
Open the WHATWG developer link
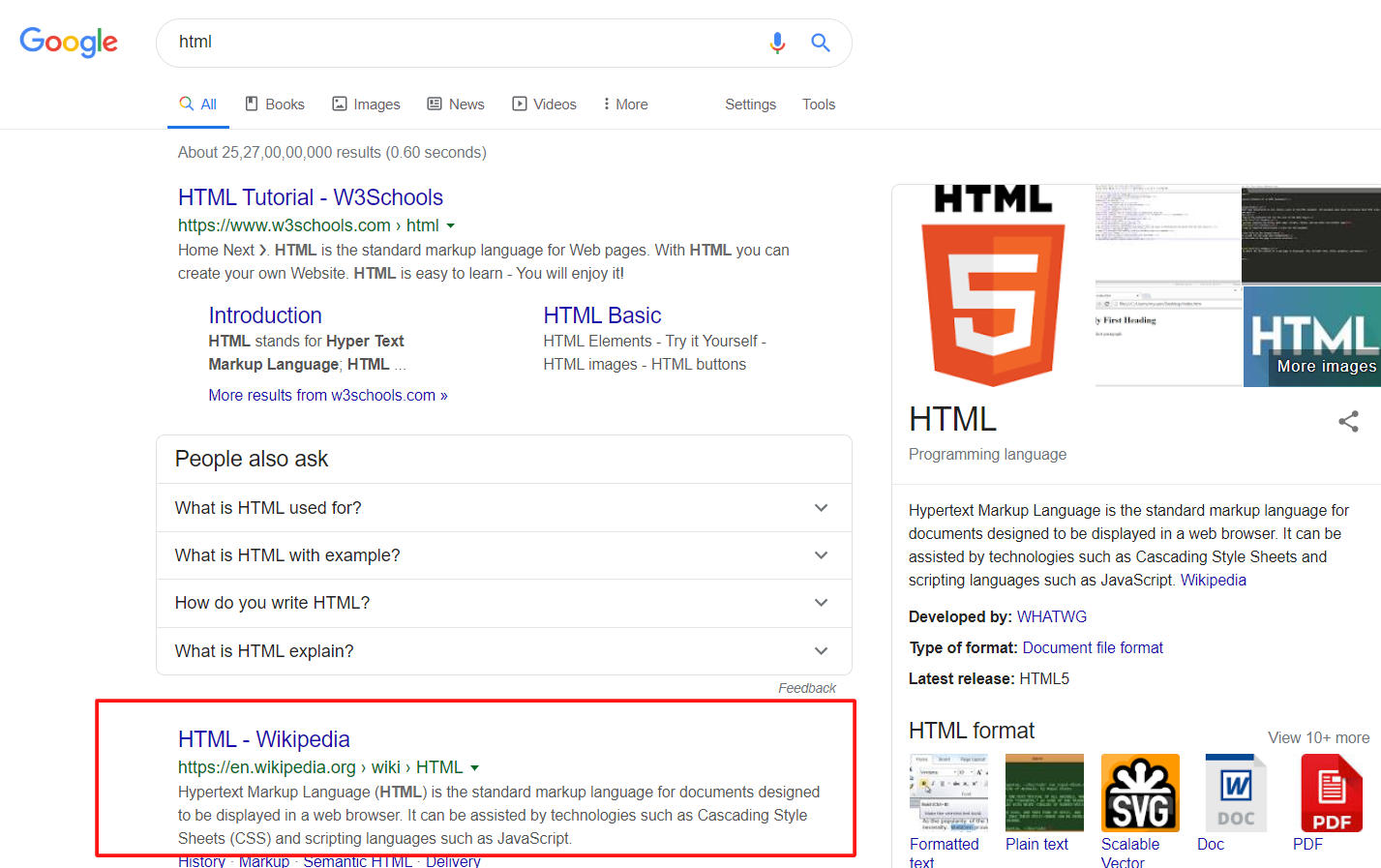click(x=1052, y=616)
